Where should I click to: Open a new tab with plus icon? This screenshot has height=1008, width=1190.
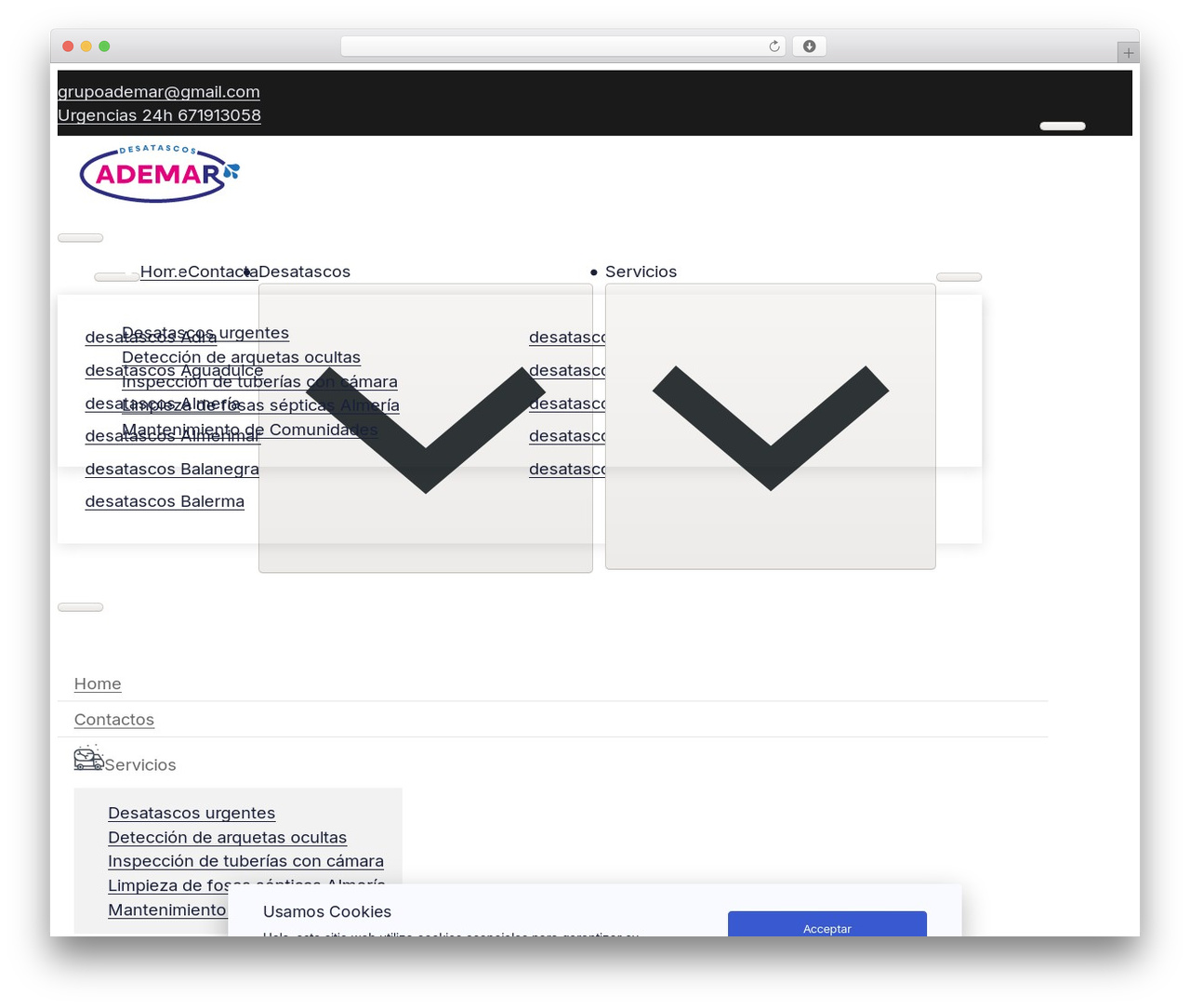(x=1128, y=53)
